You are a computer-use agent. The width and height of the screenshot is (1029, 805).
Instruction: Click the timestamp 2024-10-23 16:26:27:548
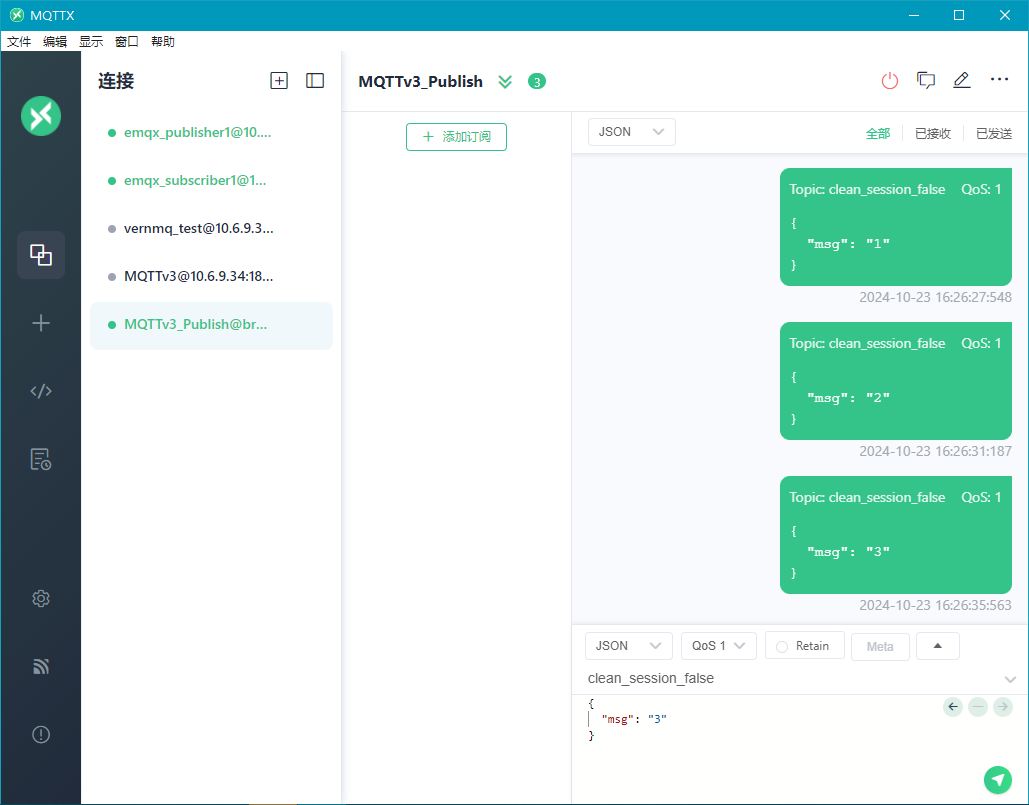point(935,297)
